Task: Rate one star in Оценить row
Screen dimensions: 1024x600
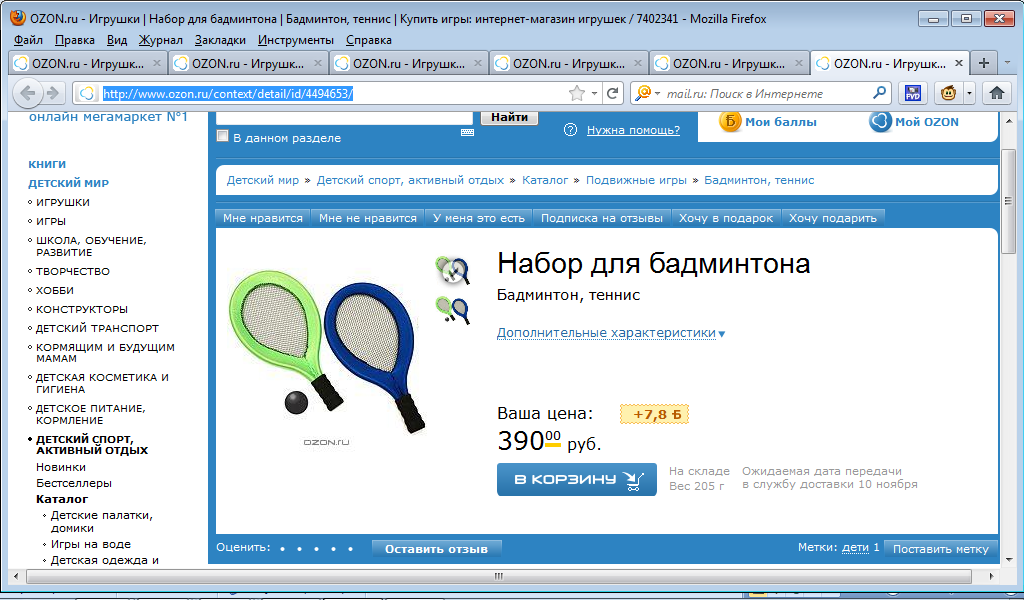Action: coord(282,549)
